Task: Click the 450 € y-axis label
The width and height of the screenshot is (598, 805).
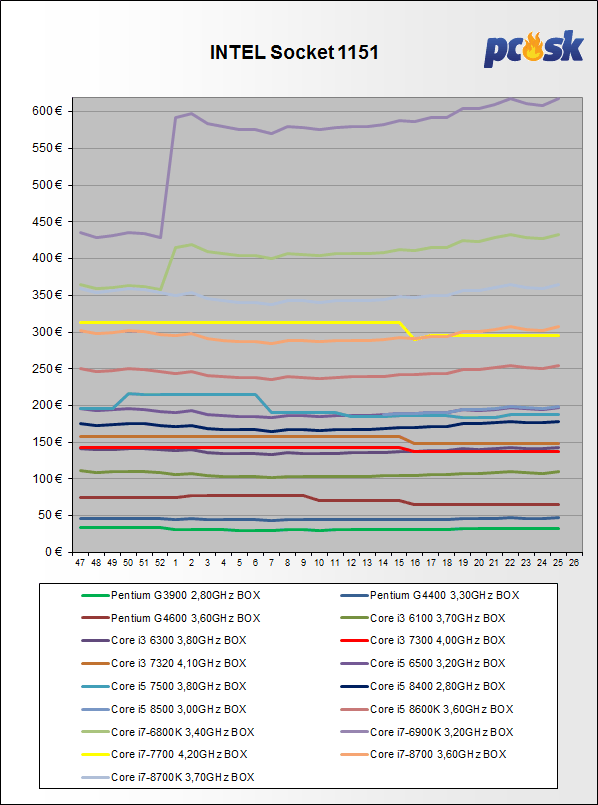Action: pos(47,222)
